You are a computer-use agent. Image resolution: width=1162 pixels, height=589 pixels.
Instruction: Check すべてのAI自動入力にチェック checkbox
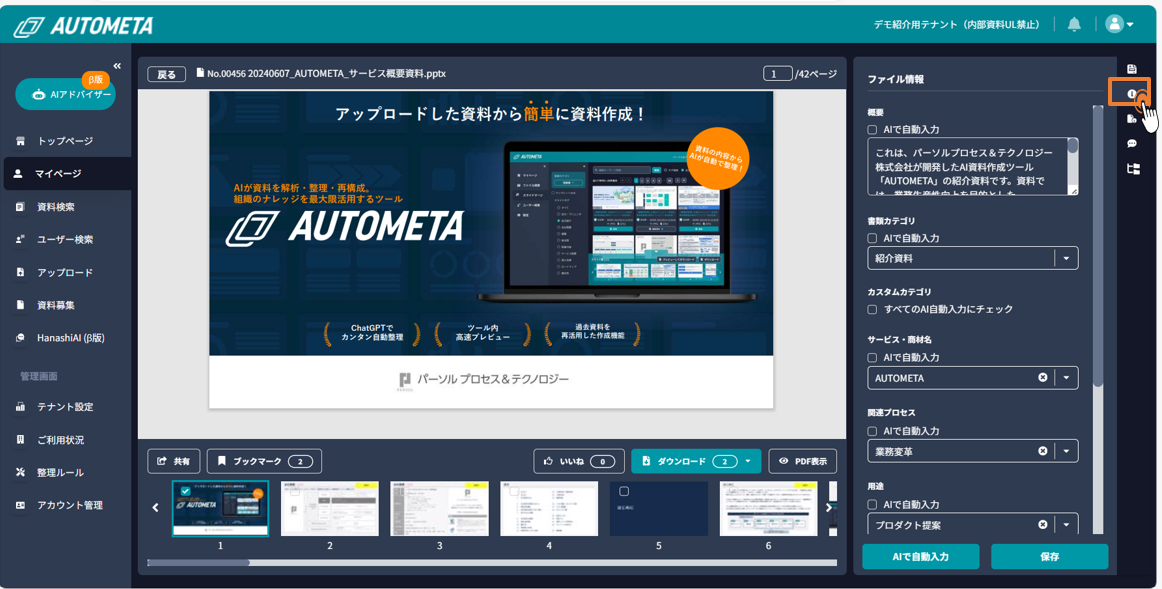(x=872, y=310)
